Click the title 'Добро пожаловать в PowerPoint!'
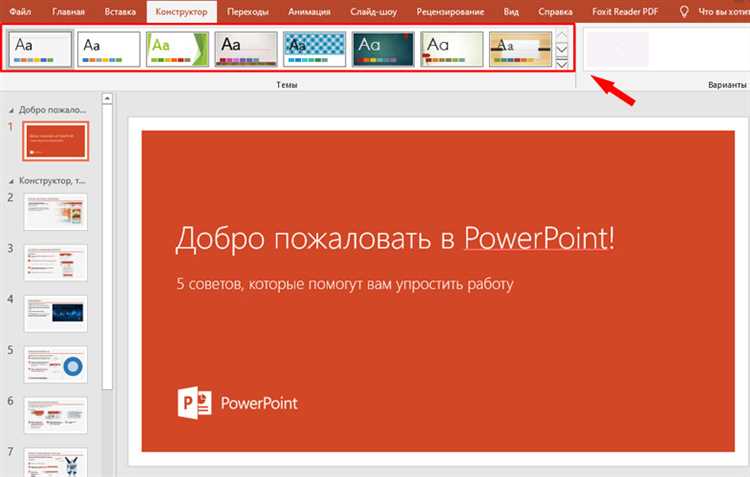 (395, 238)
